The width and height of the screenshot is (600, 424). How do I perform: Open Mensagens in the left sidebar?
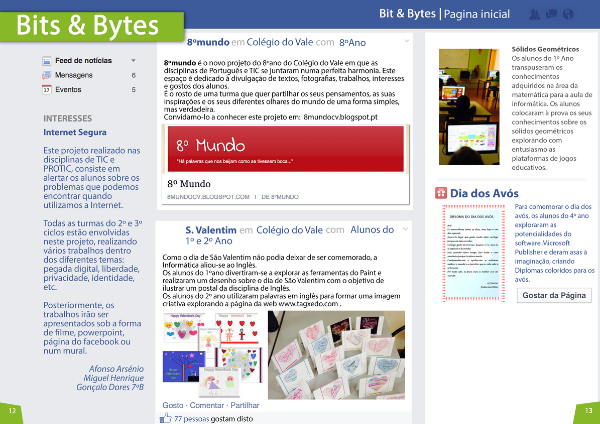coord(75,75)
